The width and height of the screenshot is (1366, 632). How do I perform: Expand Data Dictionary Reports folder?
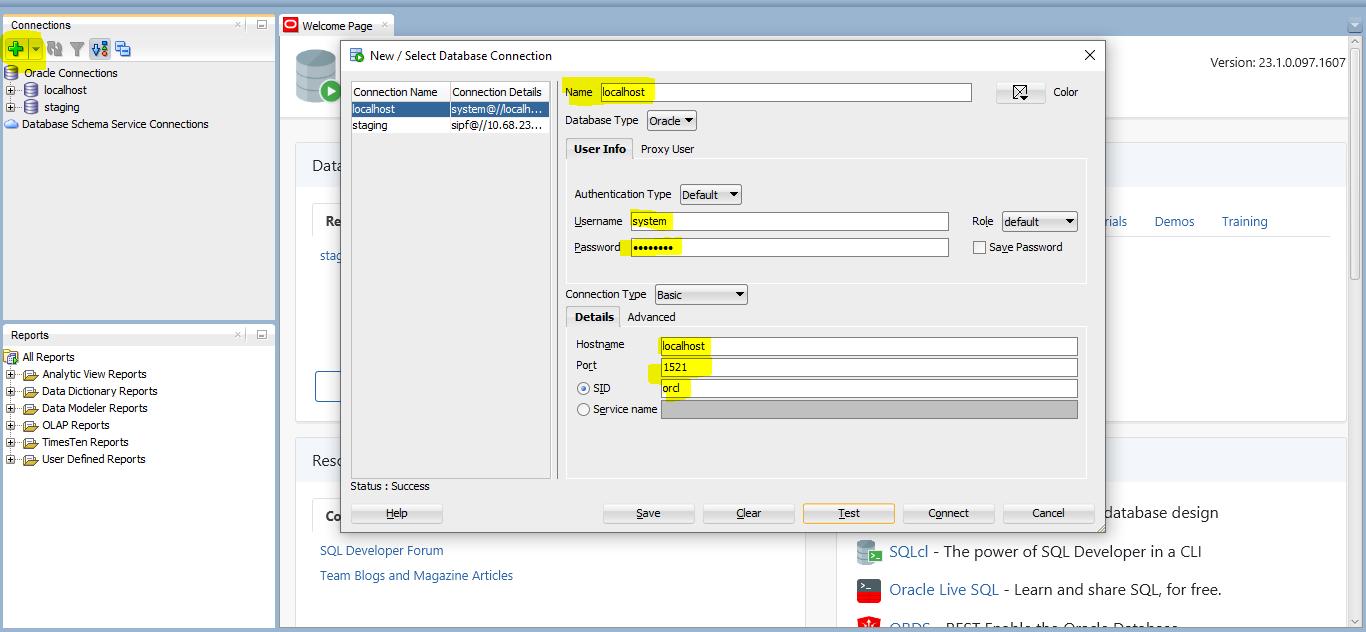(11, 391)
